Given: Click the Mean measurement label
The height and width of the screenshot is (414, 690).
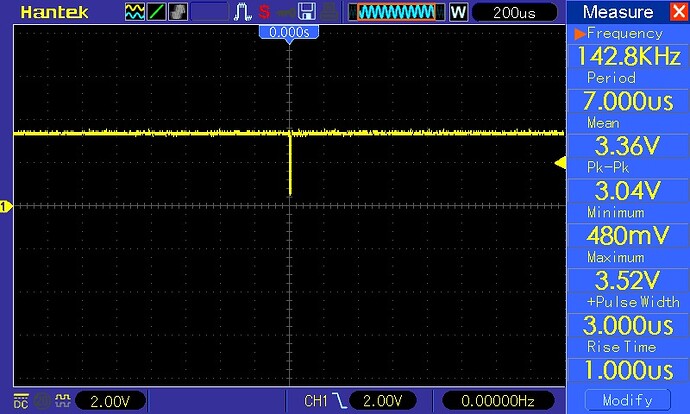Looking at the screenshot, I should pos(603,123).
